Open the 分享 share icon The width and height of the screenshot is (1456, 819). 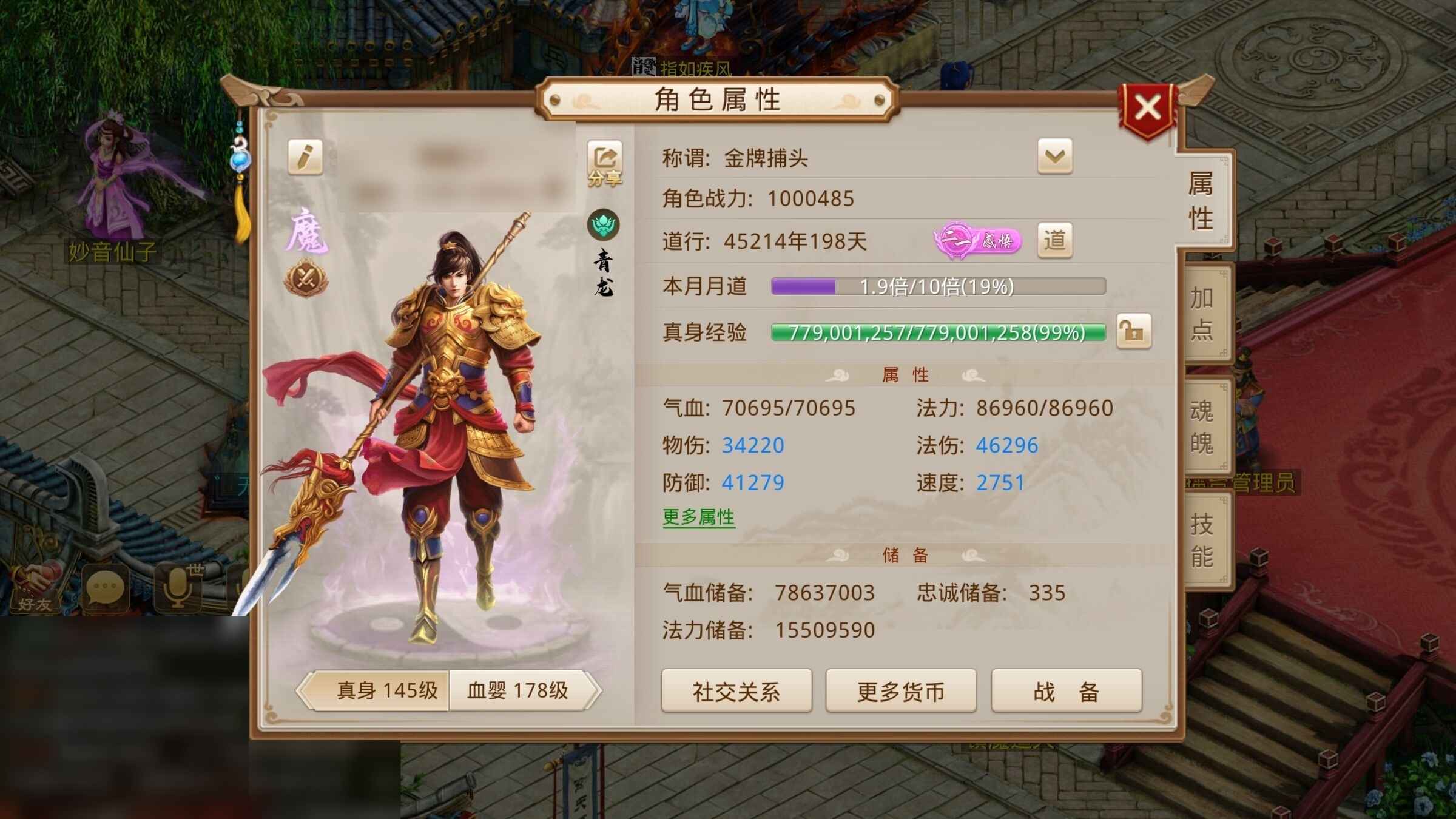point(605,163)
